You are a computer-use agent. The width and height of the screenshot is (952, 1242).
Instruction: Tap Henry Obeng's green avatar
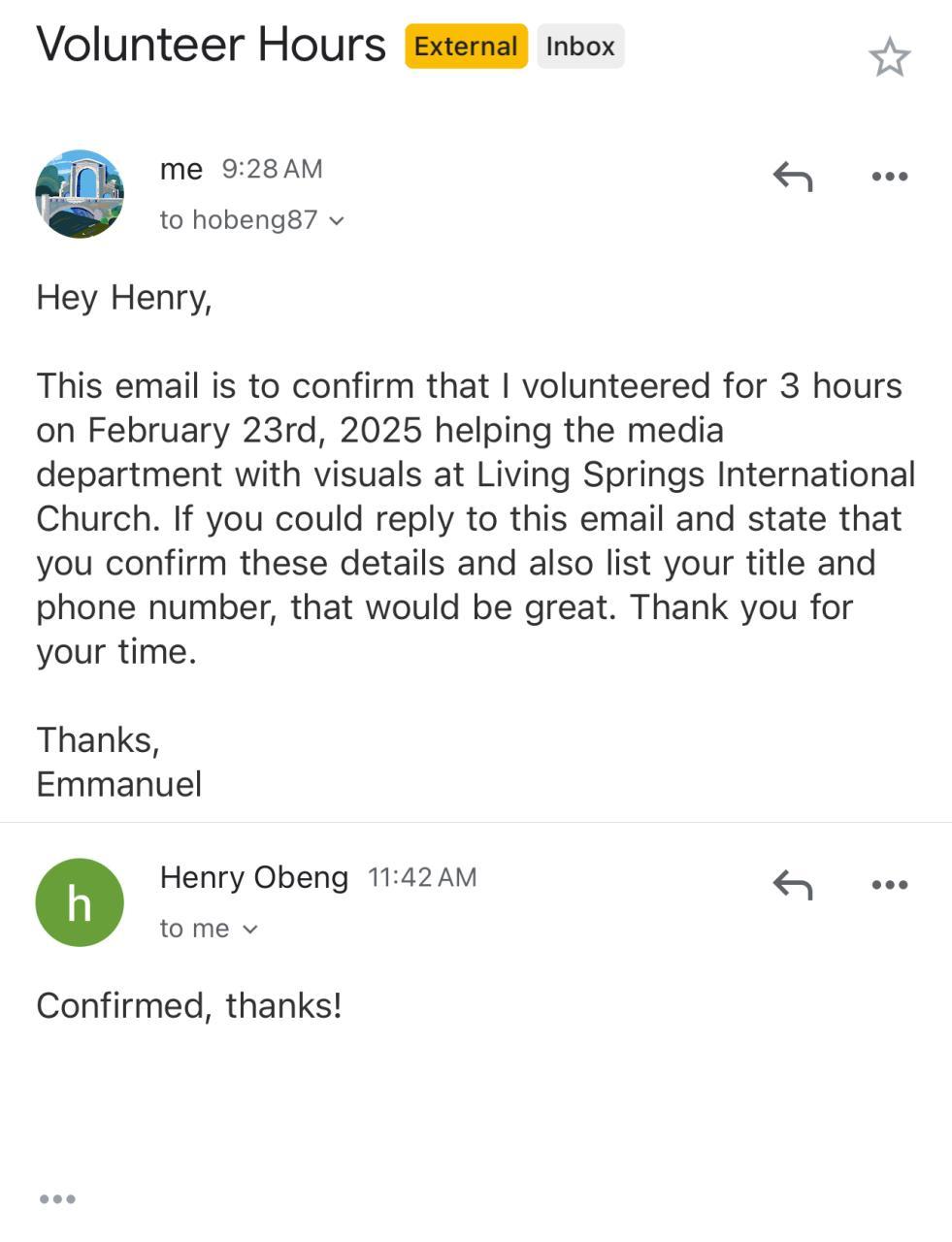click(80, 902)
